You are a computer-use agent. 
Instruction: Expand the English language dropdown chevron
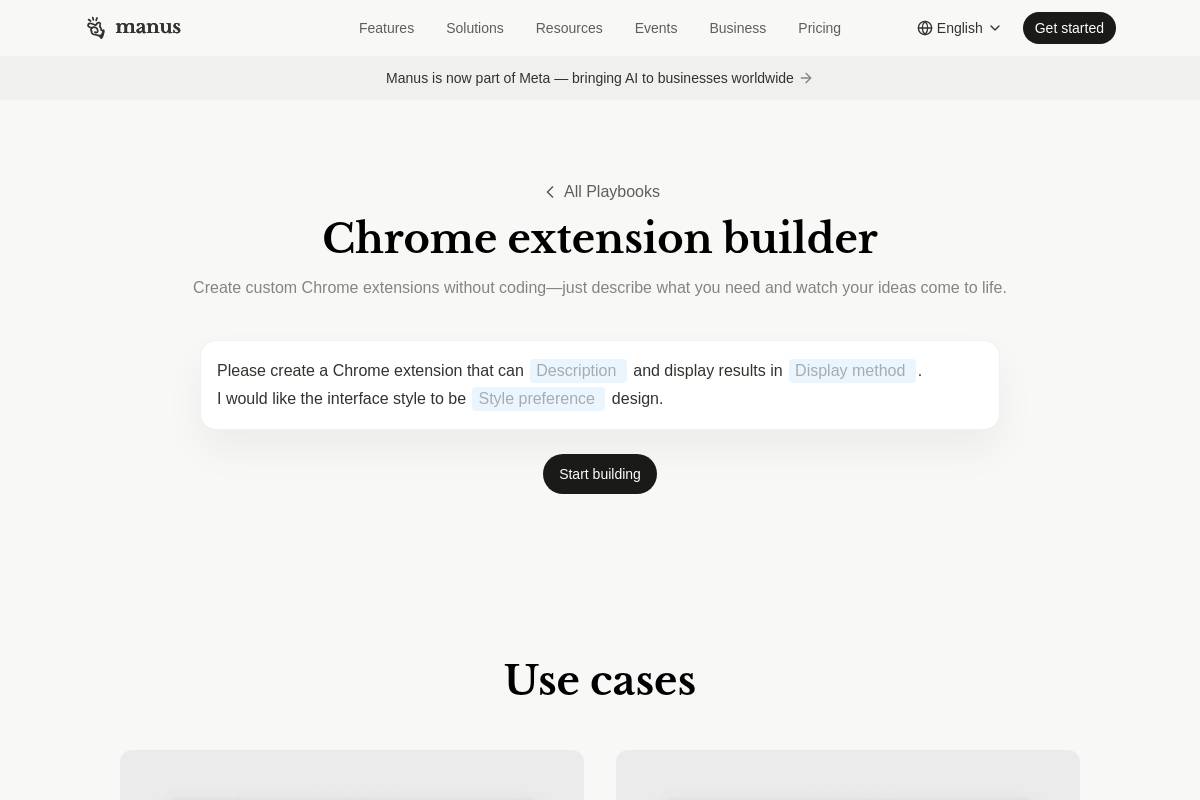[x=994, y=28]
